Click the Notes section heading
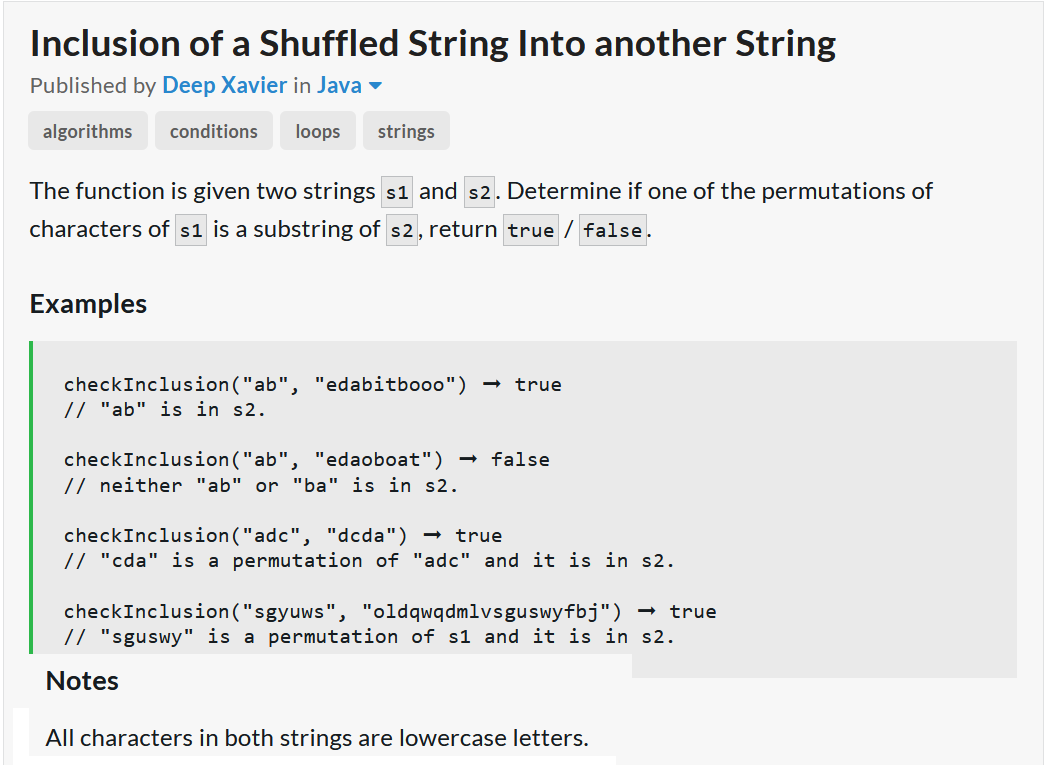1047x765 pixels. tap(82, 681)
